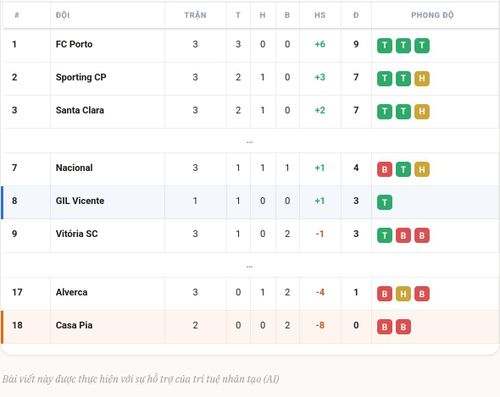
Task: Click Santa Clara's yellow H form badge
Action: click(x=422, y=112)
